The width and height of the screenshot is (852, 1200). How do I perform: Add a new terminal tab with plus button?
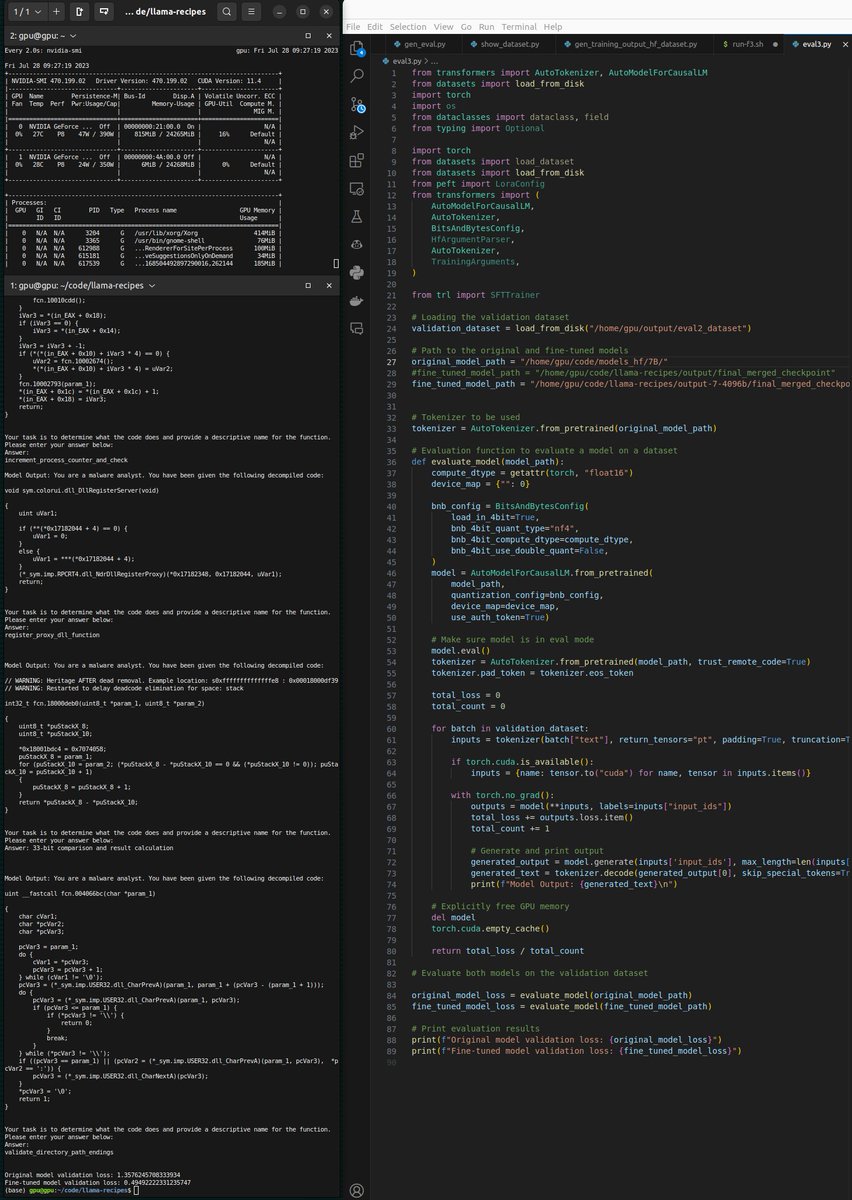point(56,12)
